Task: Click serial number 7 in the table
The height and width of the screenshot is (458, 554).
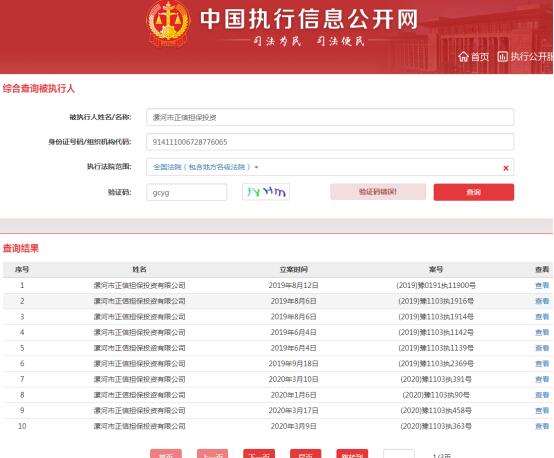Action: 22,380
